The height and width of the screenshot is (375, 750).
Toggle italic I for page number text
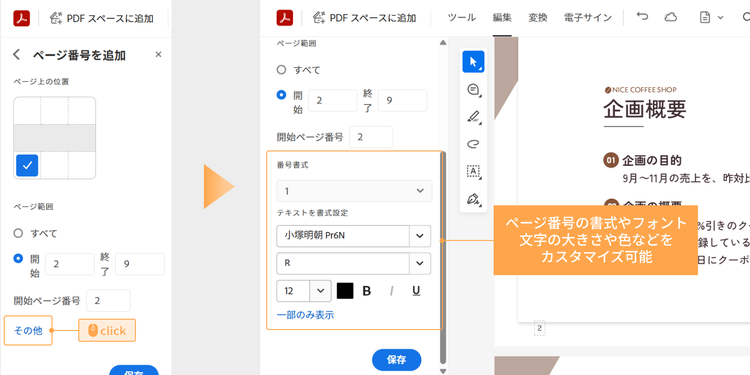pyautogui.click(x=392, y=291)
